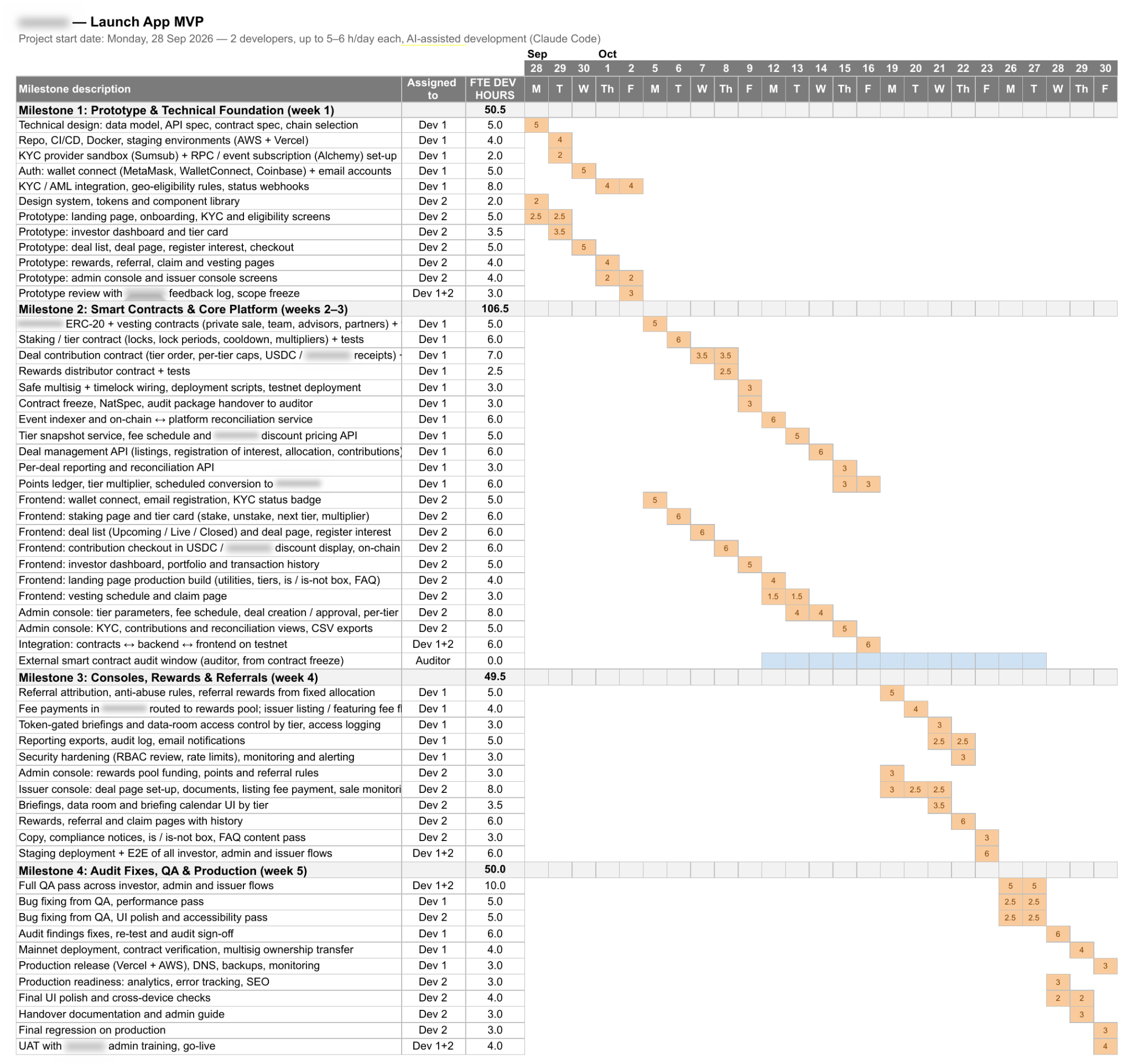This screenshot has height=1064, width=1133.
Task: Select the 'FTE DEV HOURS' column header
Action: tap(494, 89)
